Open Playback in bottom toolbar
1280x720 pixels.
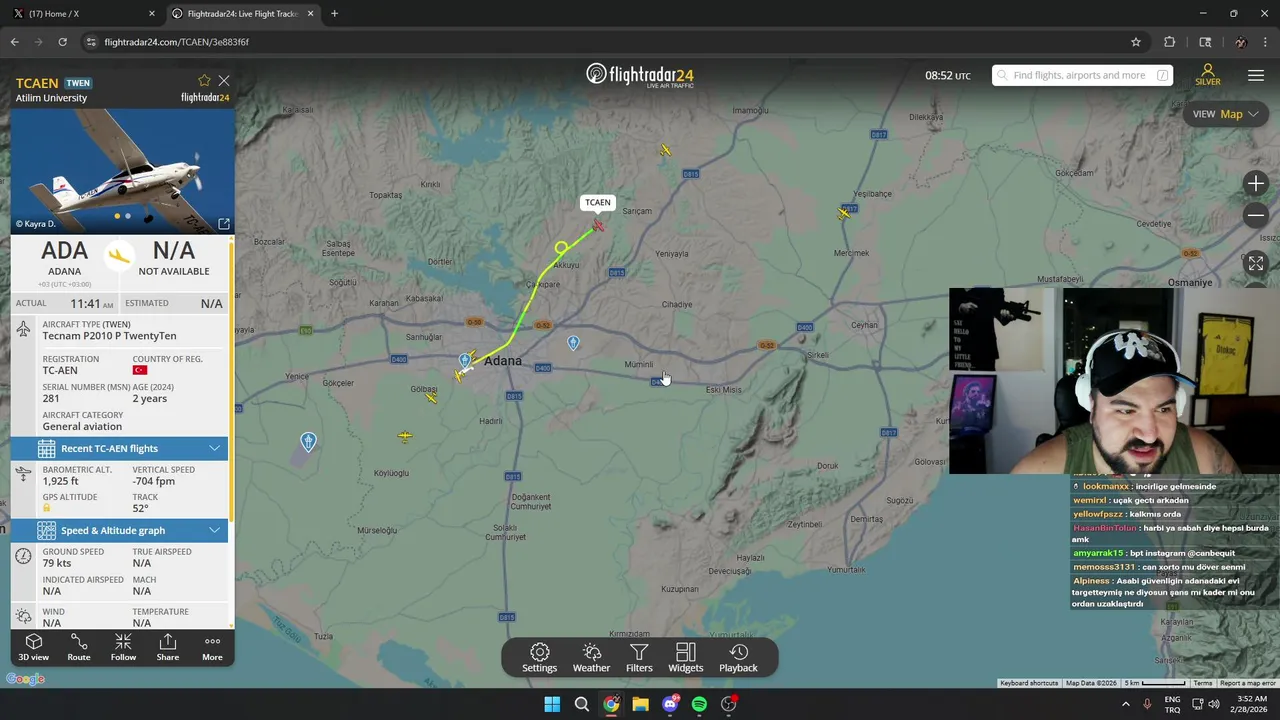738,658
